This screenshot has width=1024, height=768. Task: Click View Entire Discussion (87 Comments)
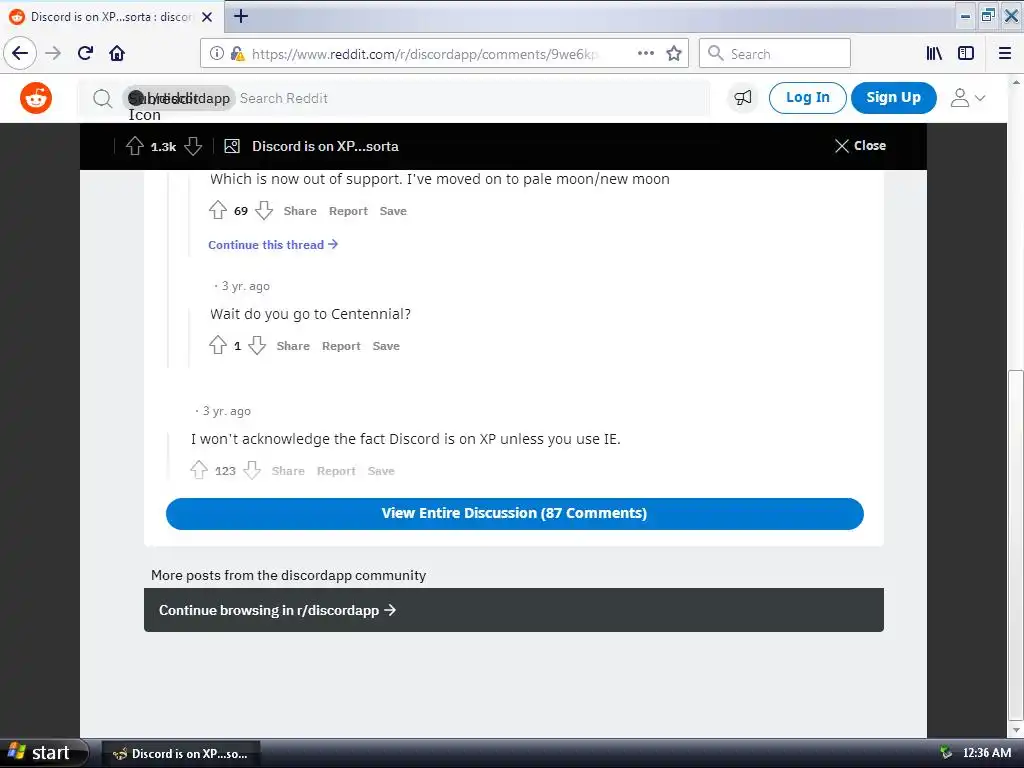tap(515, 513)
